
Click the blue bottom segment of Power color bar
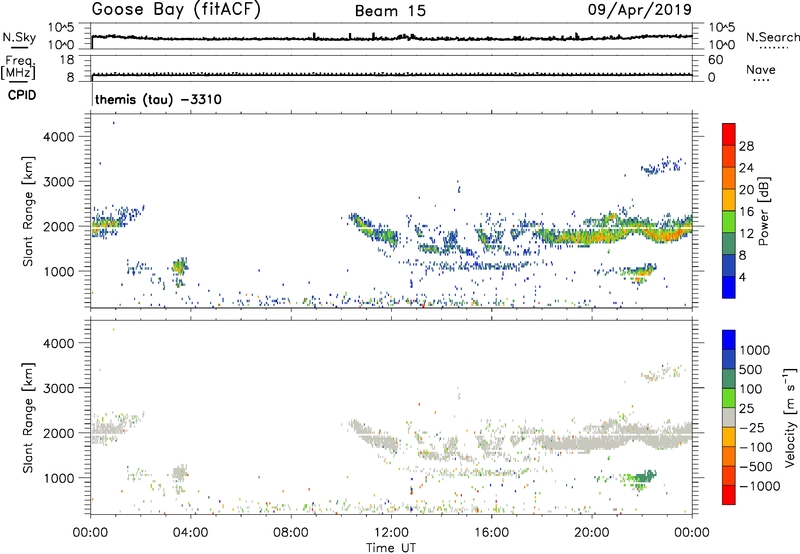click(x=729, y=287)
